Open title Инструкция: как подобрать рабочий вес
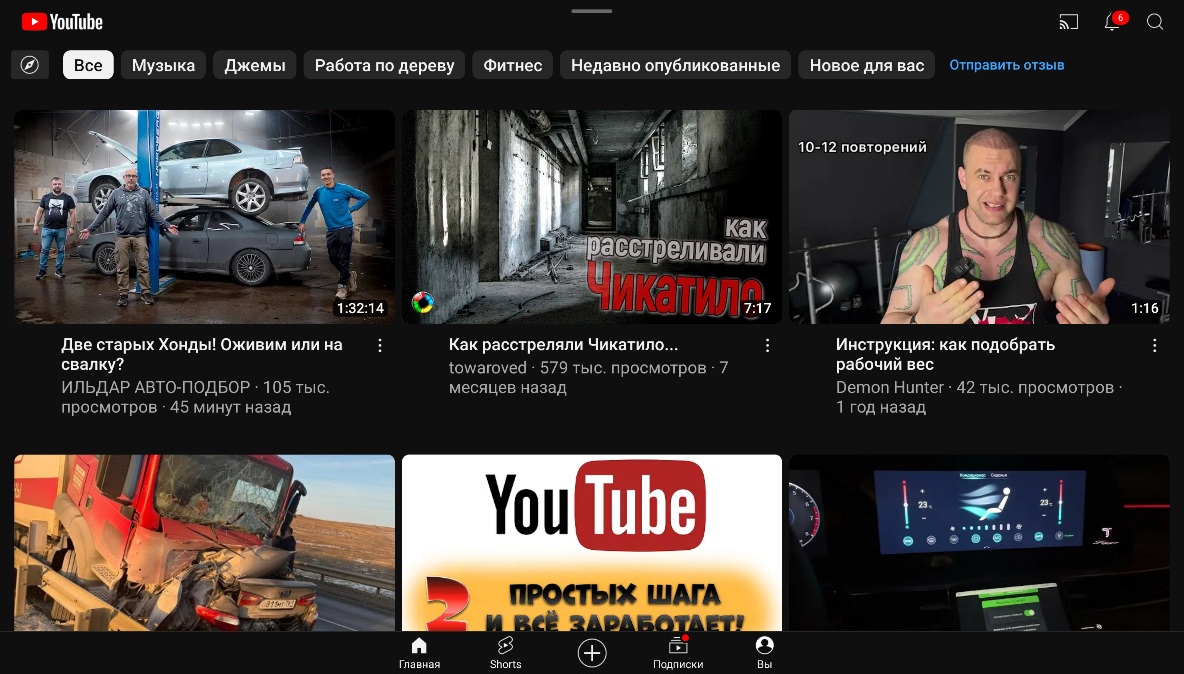 (945, 354)
